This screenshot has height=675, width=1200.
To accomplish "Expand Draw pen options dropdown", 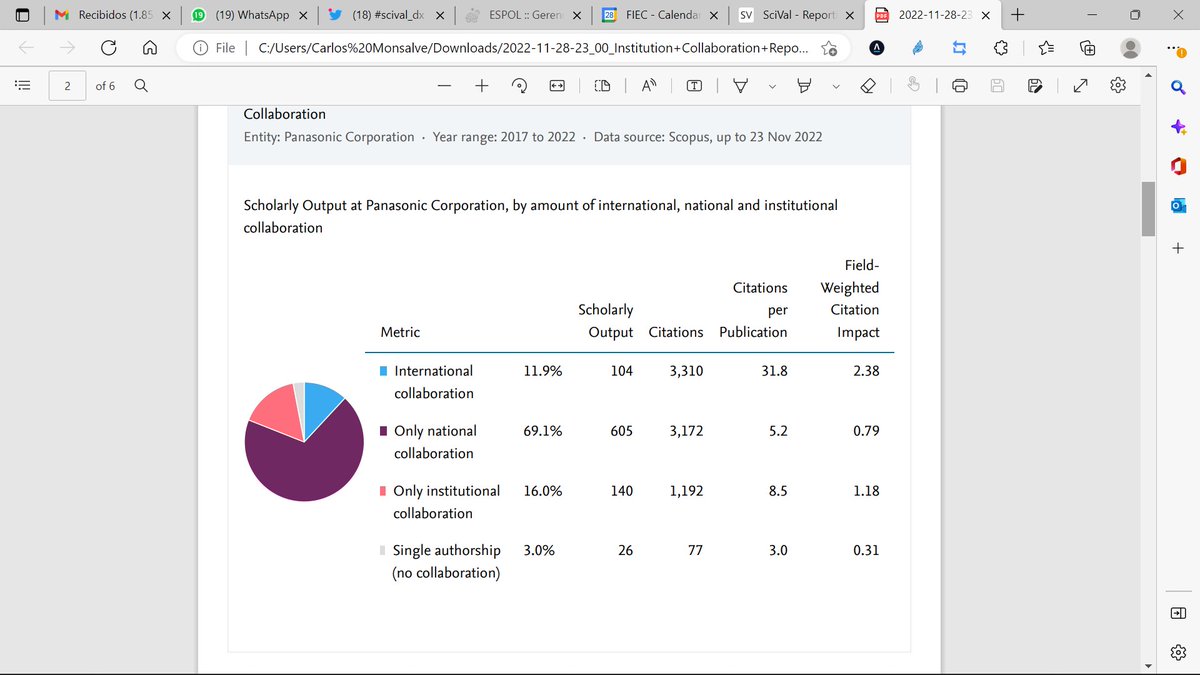I will tap(772, 86).
